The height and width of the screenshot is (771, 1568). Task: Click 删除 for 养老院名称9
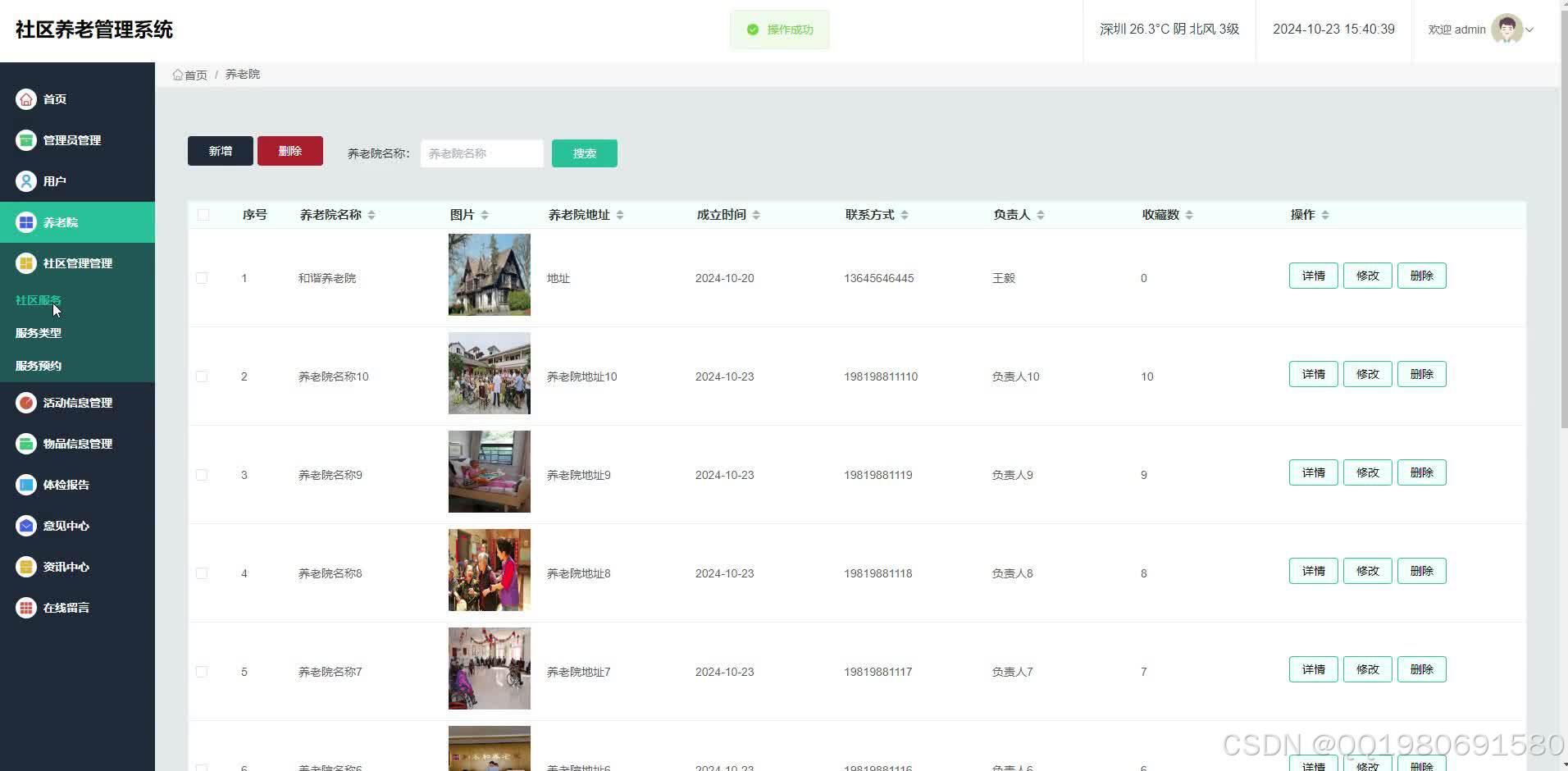point(1422,472)
